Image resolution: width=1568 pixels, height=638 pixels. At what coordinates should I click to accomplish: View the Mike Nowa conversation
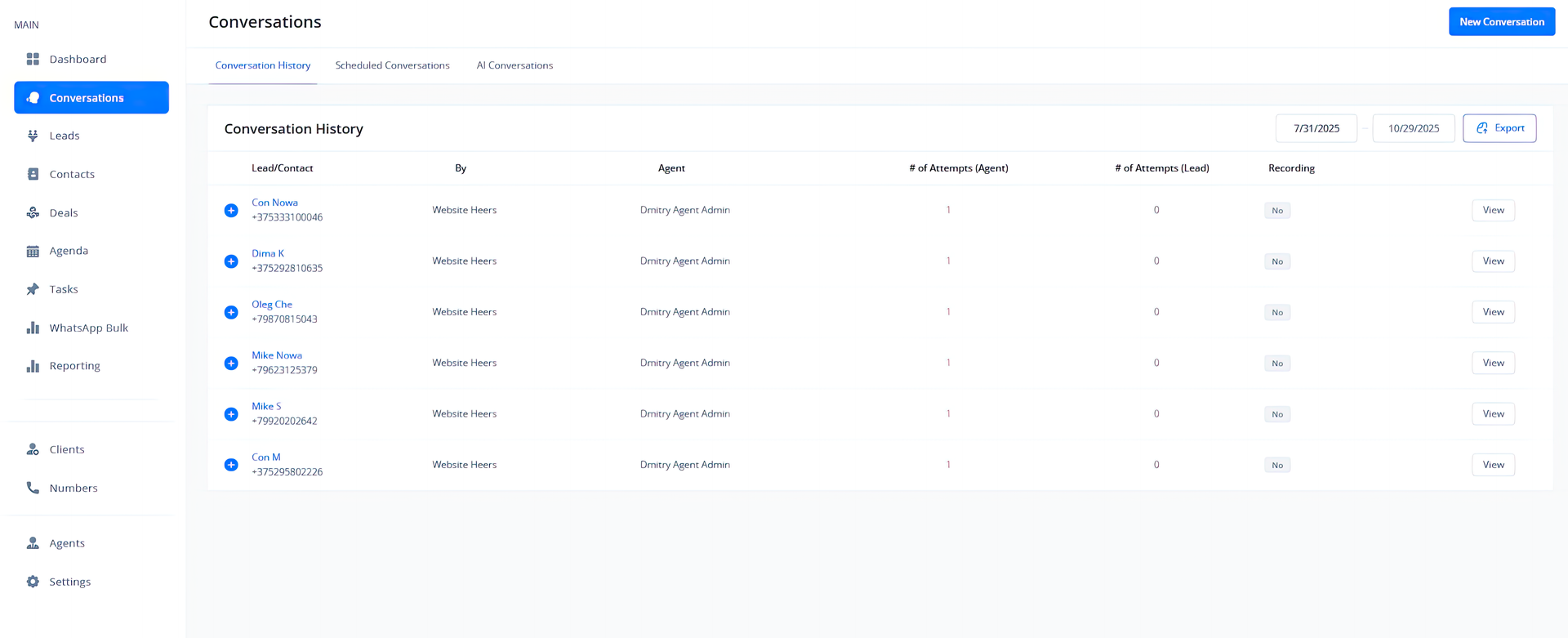[x=1493, y=363]
